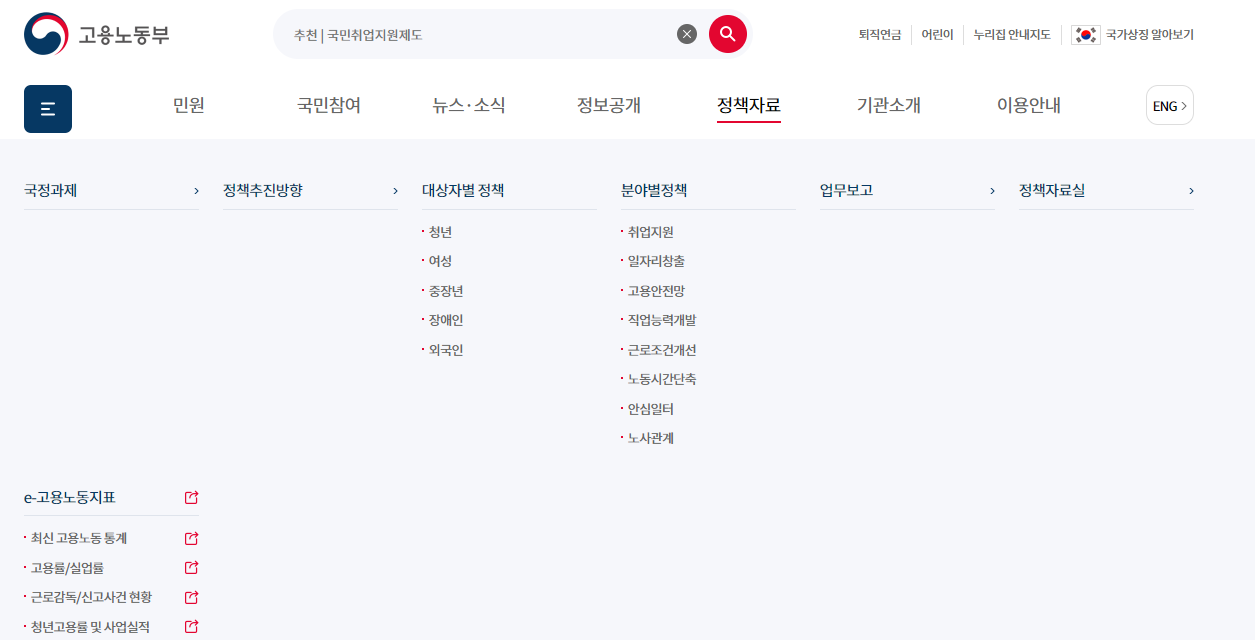Select 청년 under 대상자별 정책

(440, 232)
